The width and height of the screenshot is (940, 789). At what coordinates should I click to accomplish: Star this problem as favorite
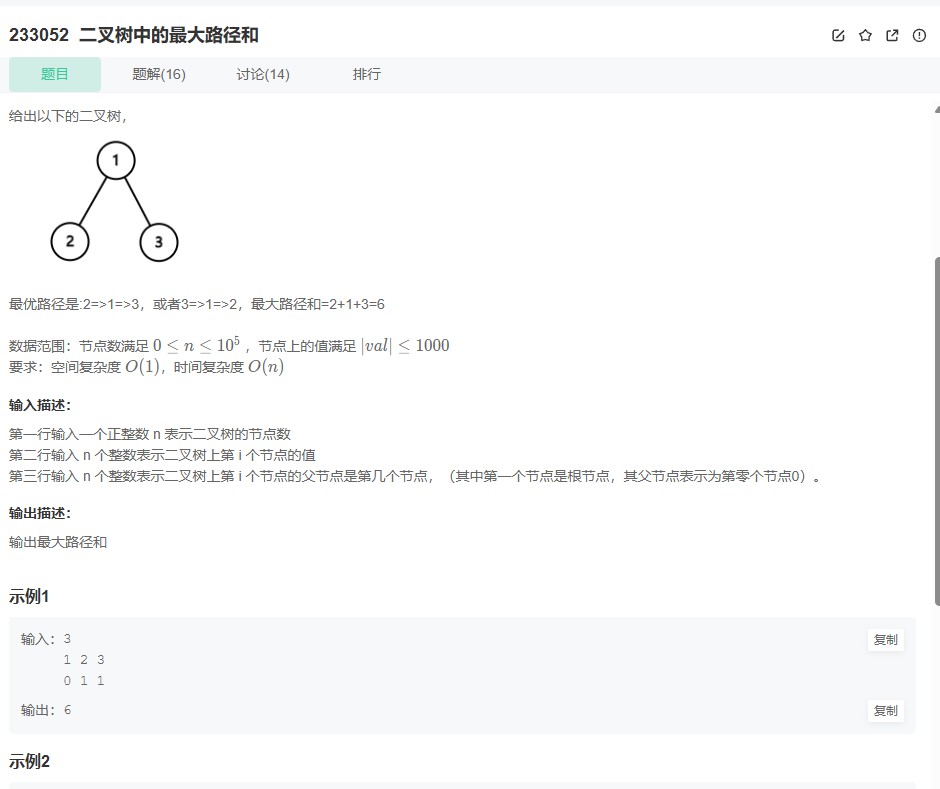click(x=865, y=35)
